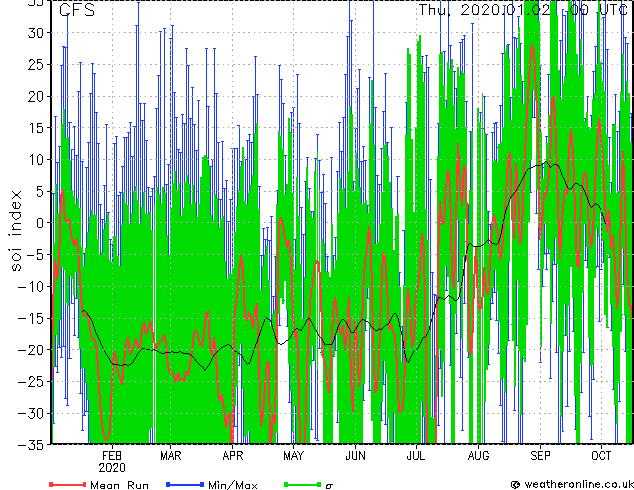Screen dimensions: 634x490
Task: Click the JUN x-axis label
Action: pos(355,456)
